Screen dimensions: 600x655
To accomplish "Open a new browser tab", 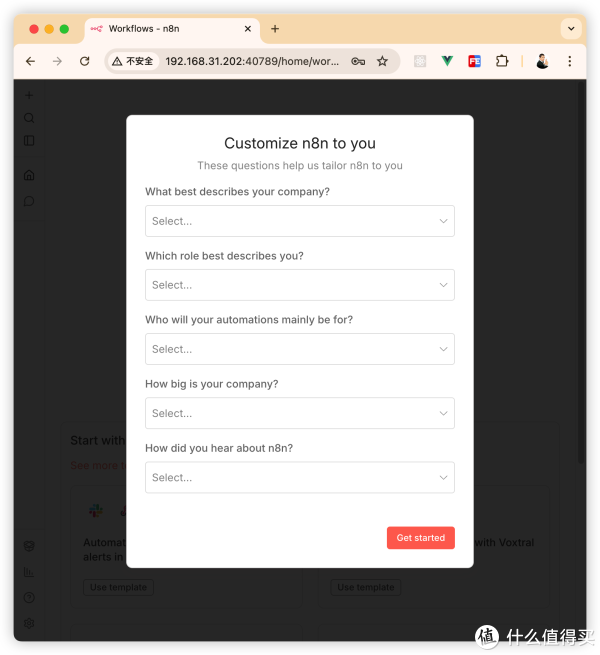I will coord(275,29).
